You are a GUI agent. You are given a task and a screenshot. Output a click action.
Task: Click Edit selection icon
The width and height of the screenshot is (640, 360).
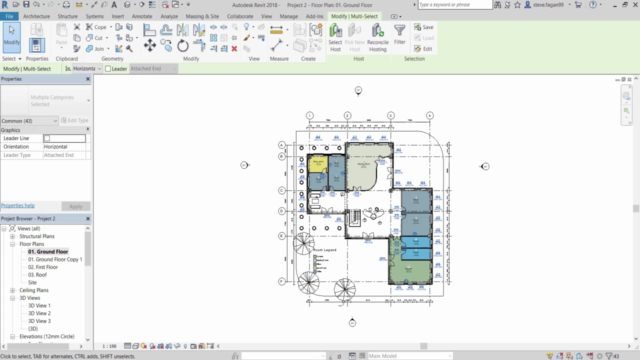[x=423, y=49]
